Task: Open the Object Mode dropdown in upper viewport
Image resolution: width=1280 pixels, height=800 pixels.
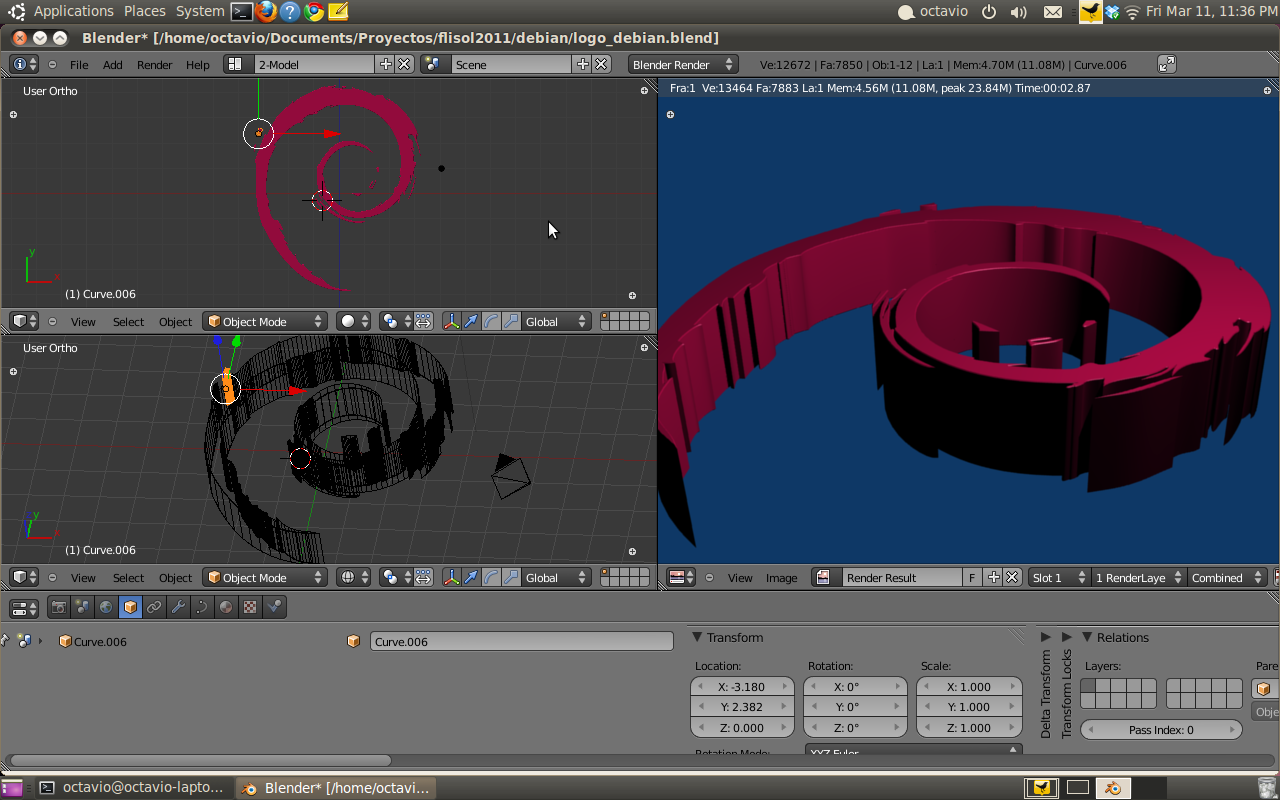Action: pos(265,322)
